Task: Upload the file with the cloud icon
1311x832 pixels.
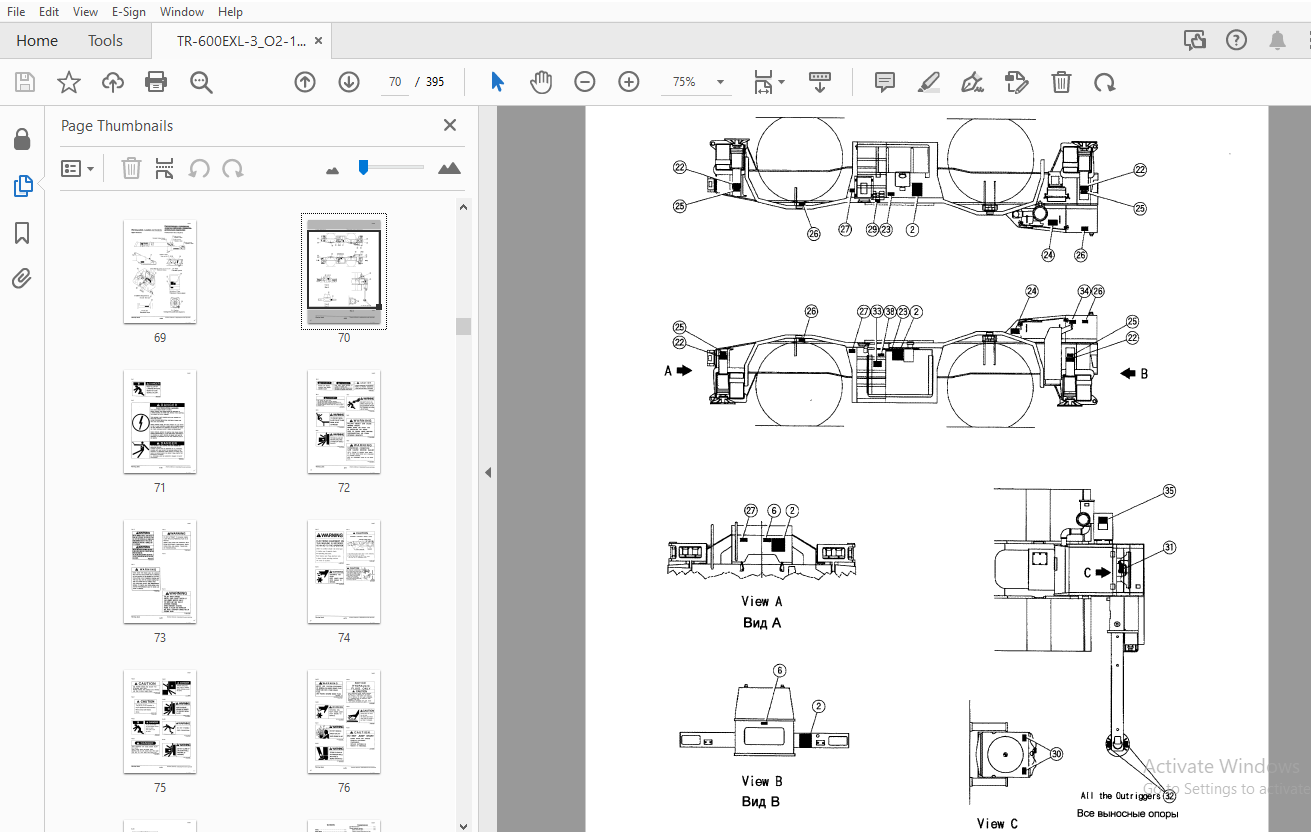Action: coord(113,82)
